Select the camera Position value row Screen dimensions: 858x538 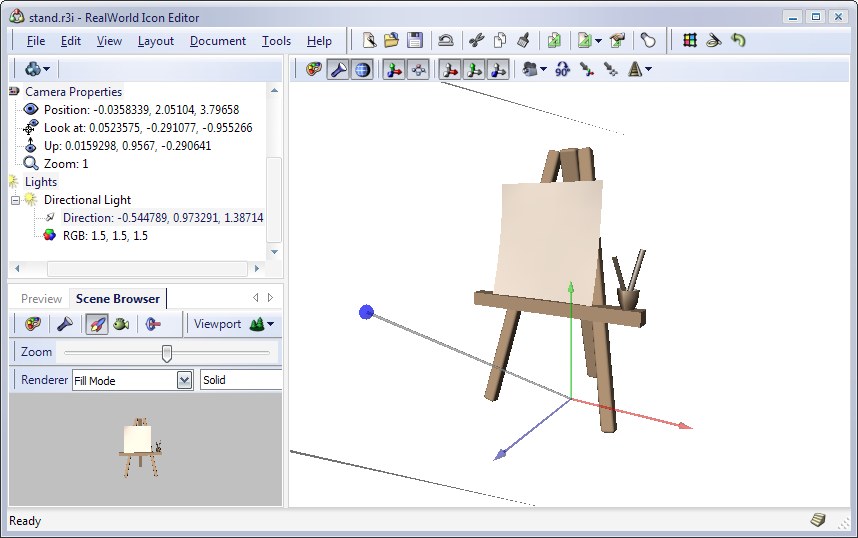point(141,110)
